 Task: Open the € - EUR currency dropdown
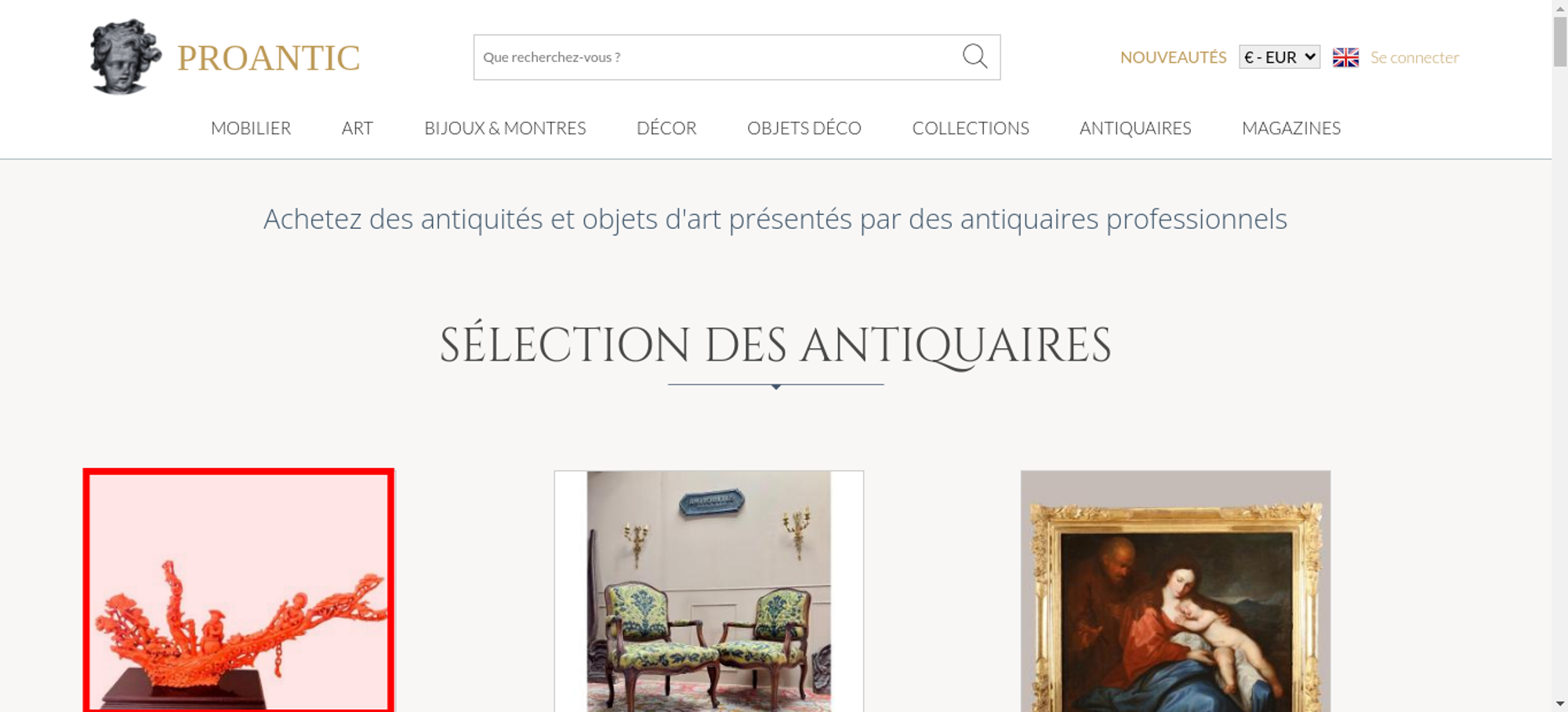tap(1279, 57)
